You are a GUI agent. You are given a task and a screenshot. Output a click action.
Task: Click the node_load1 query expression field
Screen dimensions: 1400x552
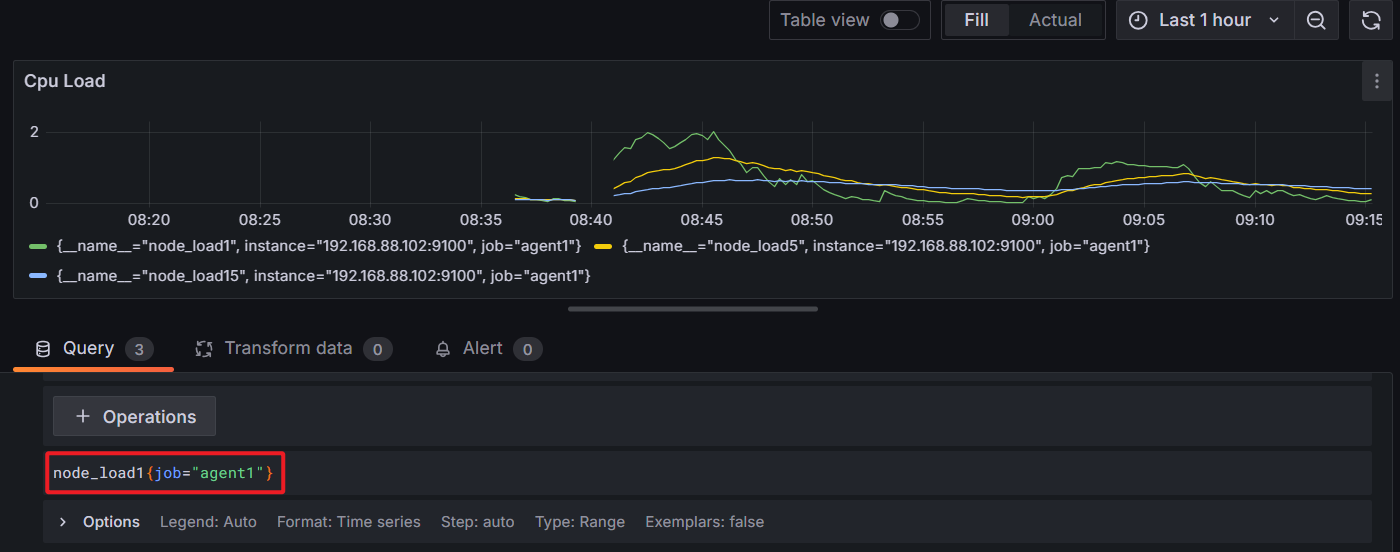(x=707, y=473)
